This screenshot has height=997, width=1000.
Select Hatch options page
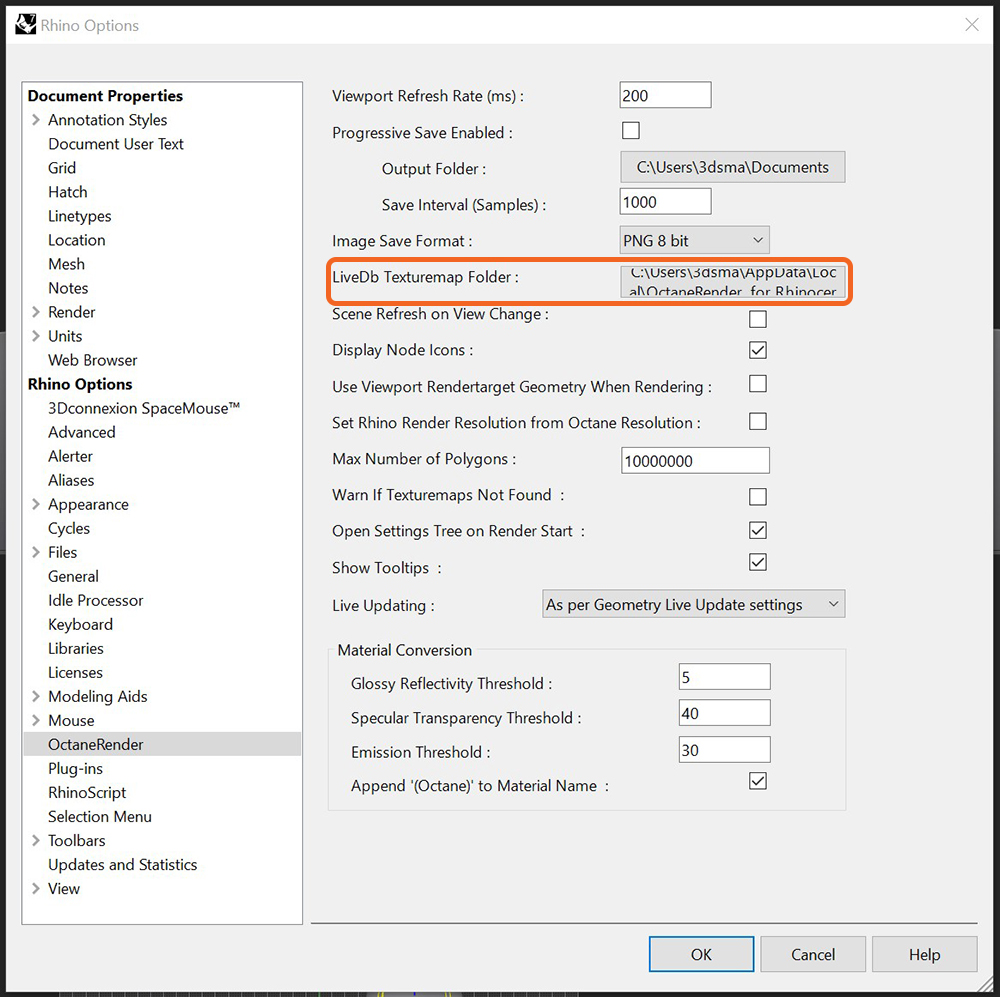point(68,192)
